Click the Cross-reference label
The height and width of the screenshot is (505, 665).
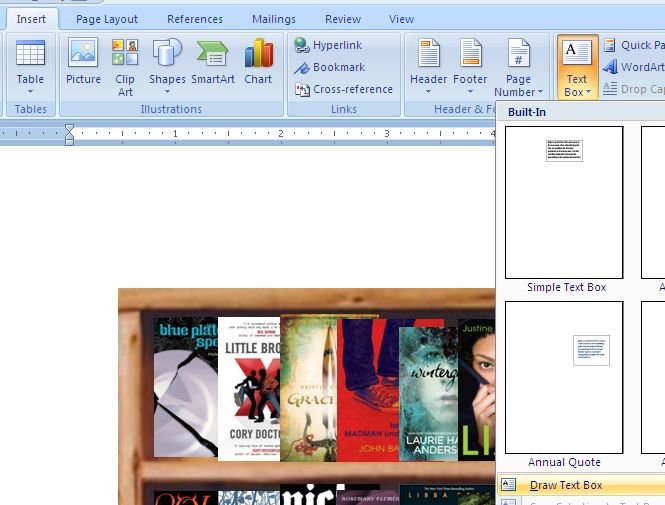[353, 89]
